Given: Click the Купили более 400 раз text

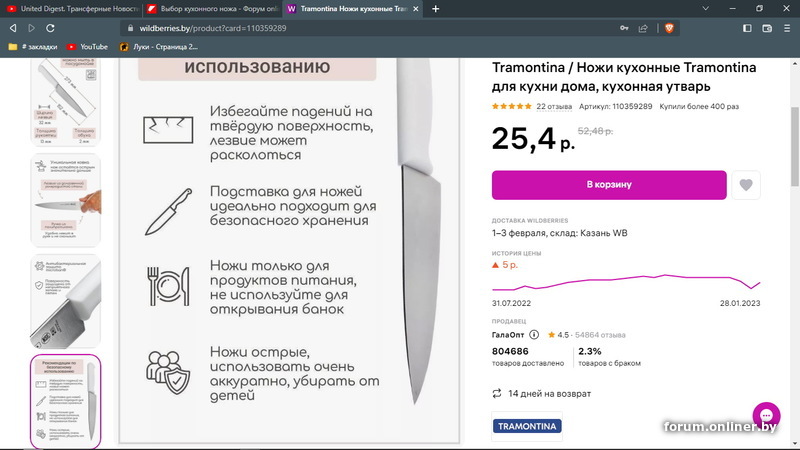Looking at the screenshot, I should 699,107.
